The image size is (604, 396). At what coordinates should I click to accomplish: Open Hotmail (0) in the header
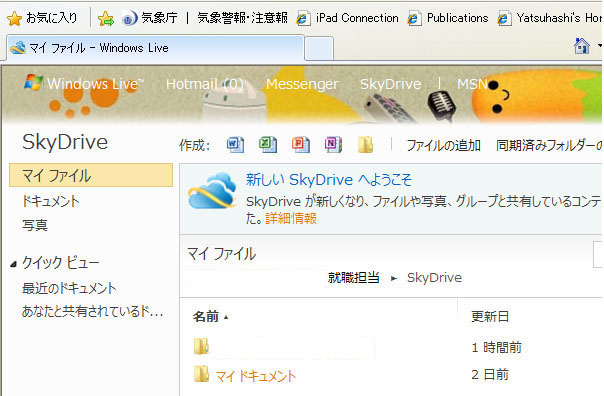205,84
